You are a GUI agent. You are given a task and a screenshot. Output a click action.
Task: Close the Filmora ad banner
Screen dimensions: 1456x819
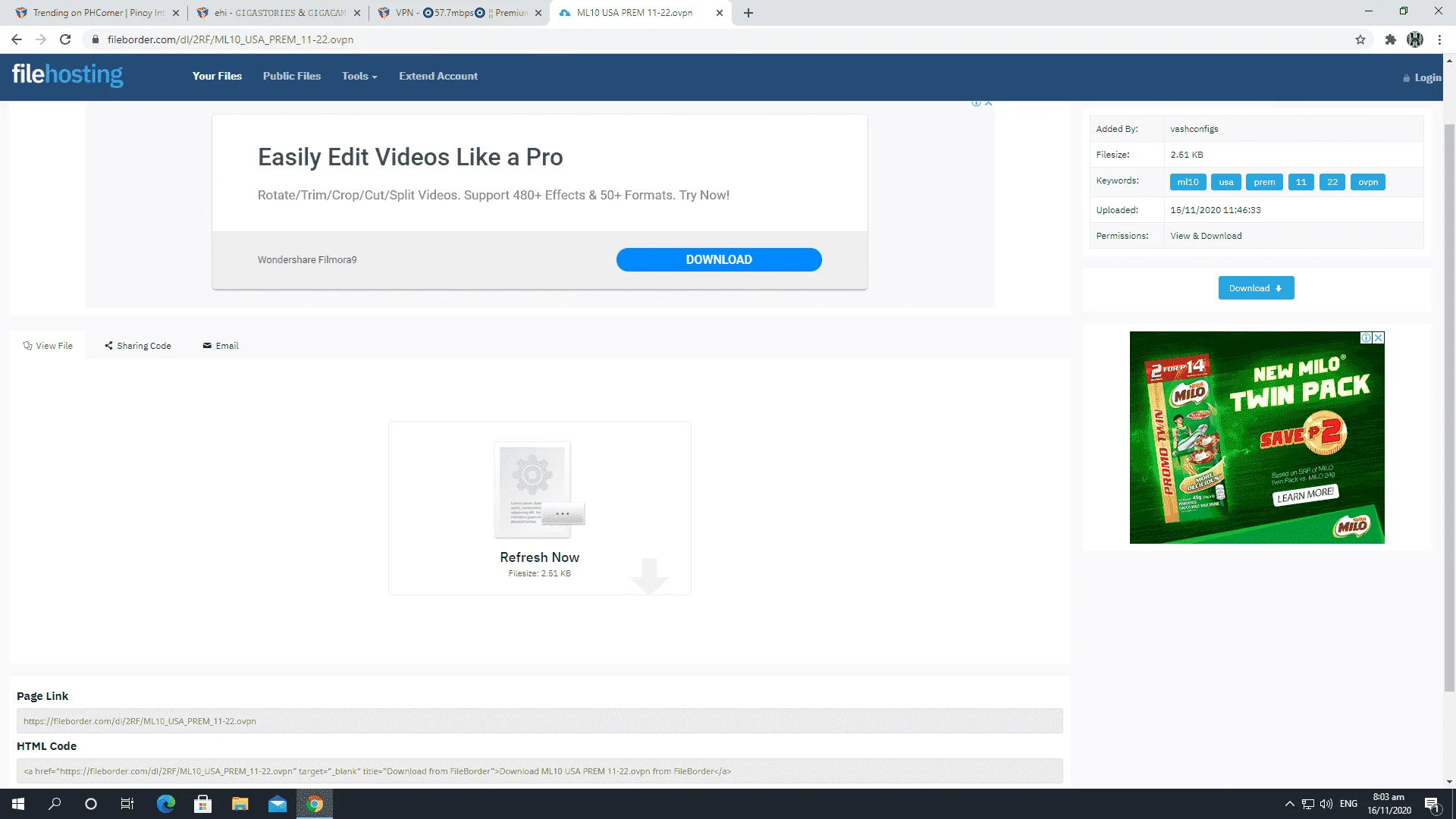click(989, 103)
